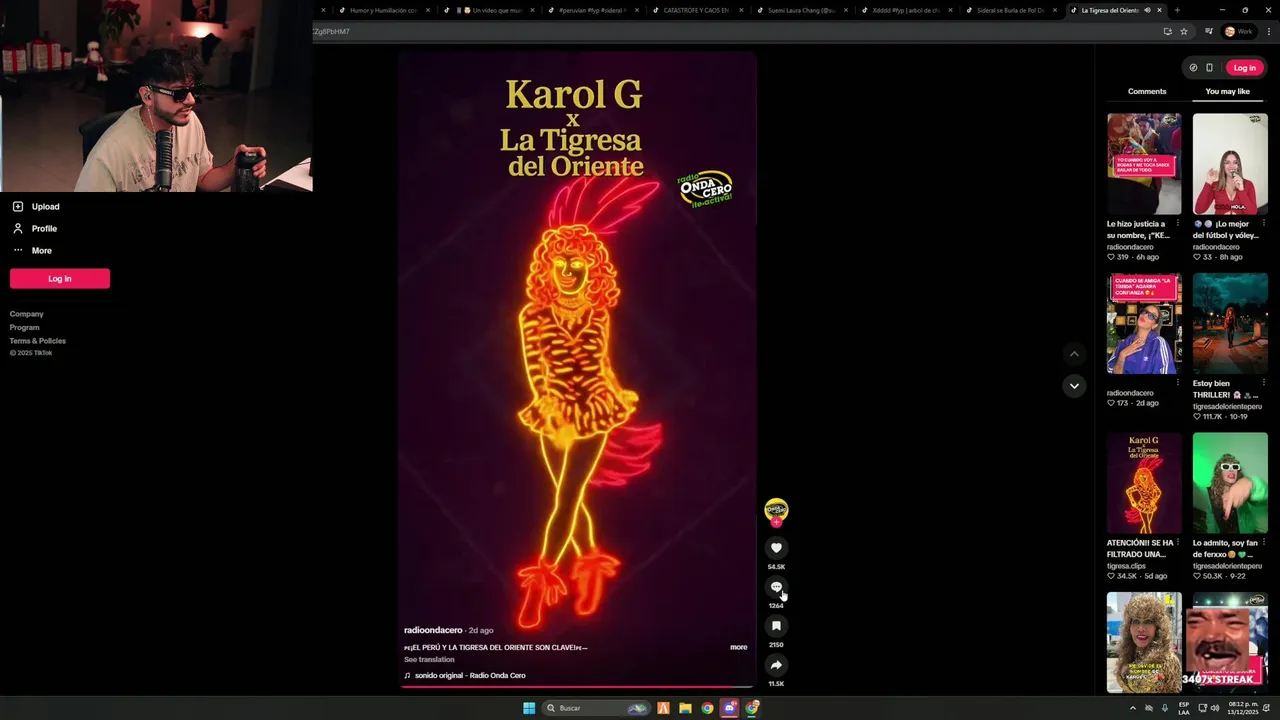Open the radioondacero username under video
The width and height of the screenshot is (1280, 720).
click(433, 630)
